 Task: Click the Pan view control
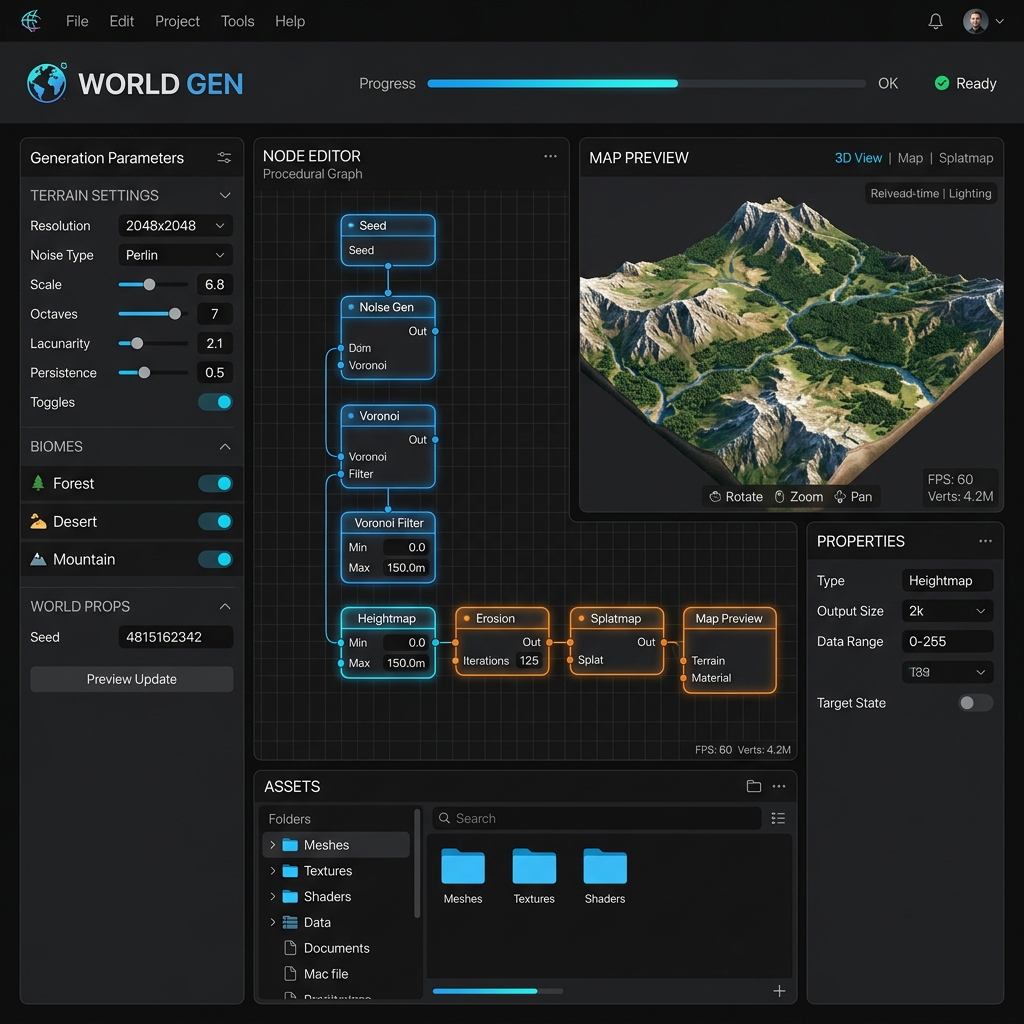click(853, 496)
